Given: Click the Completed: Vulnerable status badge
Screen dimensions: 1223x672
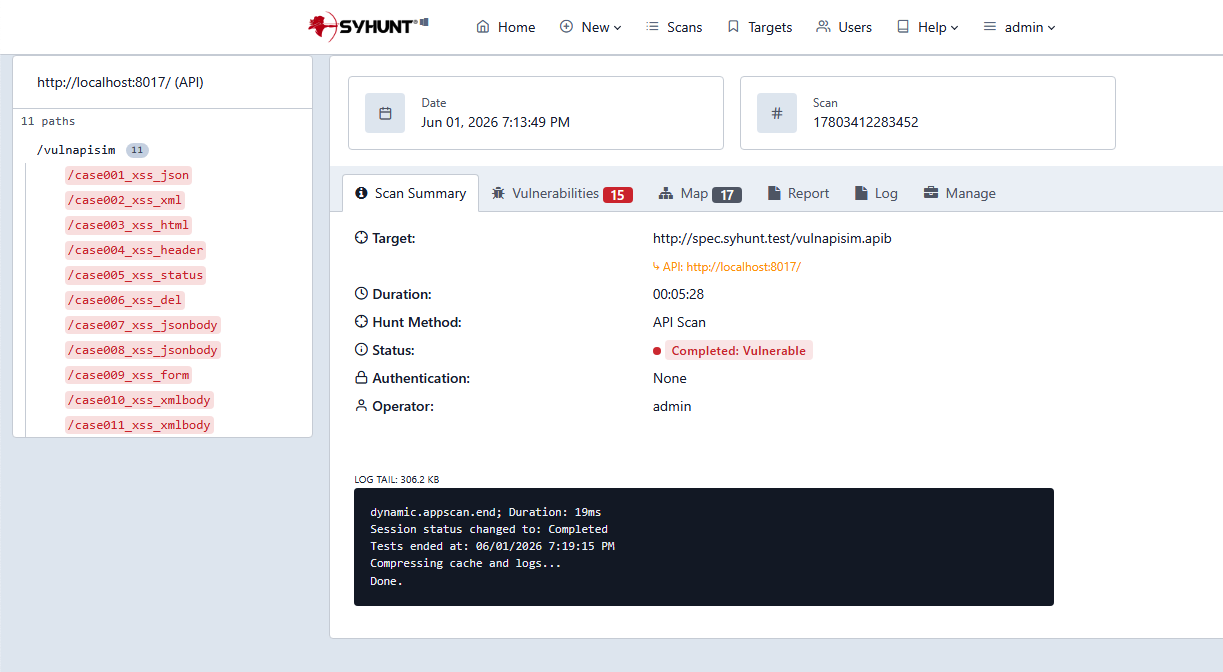Looking at the screenshot, I should coord(739,351).
